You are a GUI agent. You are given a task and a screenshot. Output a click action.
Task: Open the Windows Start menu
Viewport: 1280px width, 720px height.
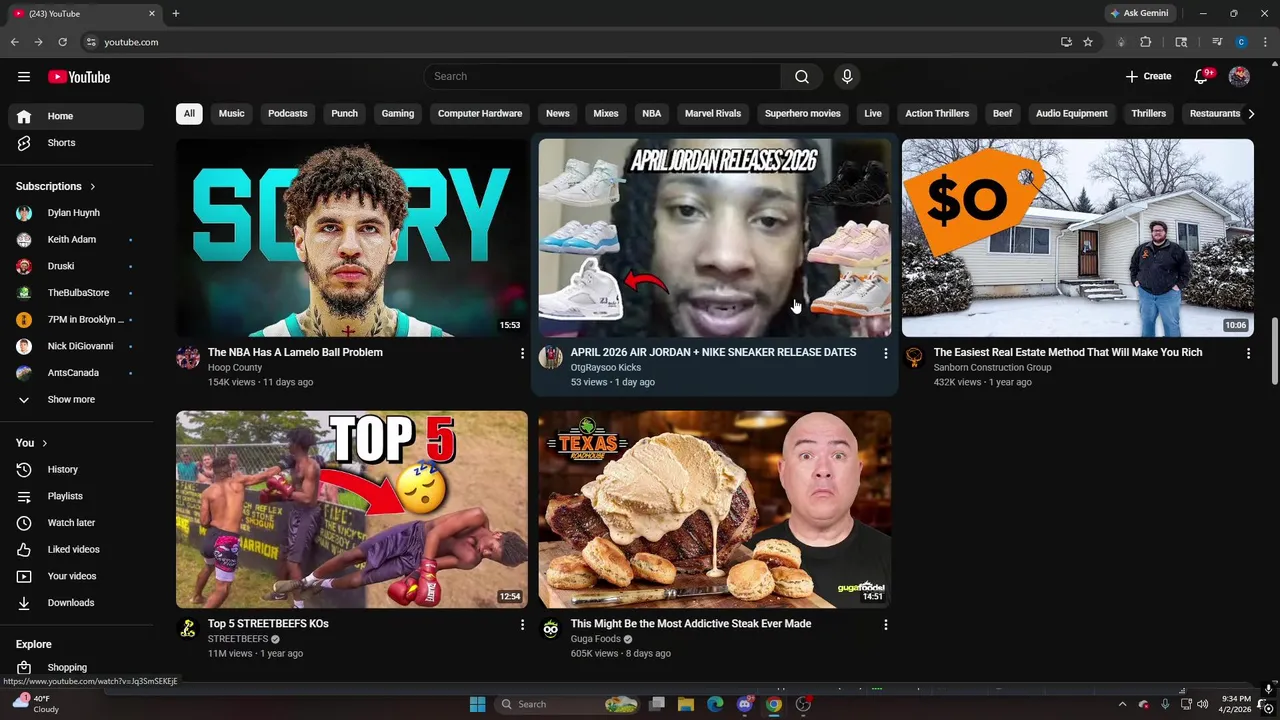pos(477,704)
